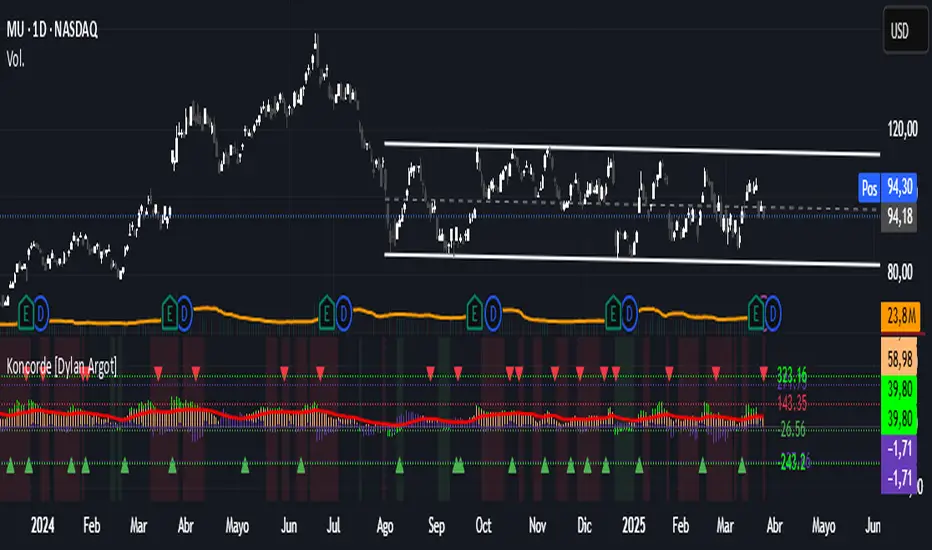Click the 120,00 level on the price scale
Image resolution: width=932 pixels, height=550 pixels.
point(903,128)
